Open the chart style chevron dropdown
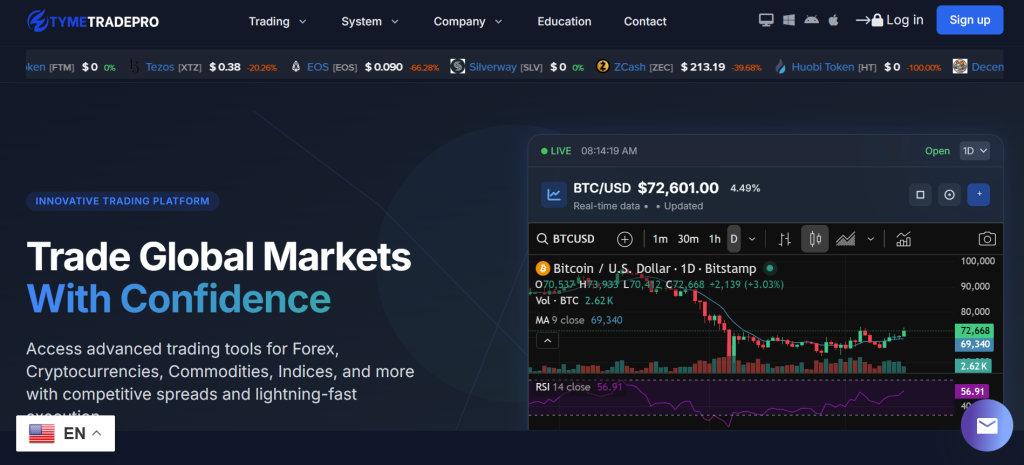1024x465 pixels. pos(871,239)
